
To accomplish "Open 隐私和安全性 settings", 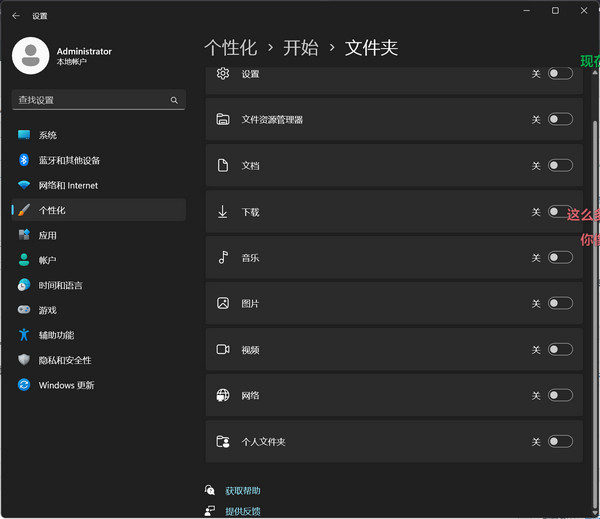I will click(99, 360).
